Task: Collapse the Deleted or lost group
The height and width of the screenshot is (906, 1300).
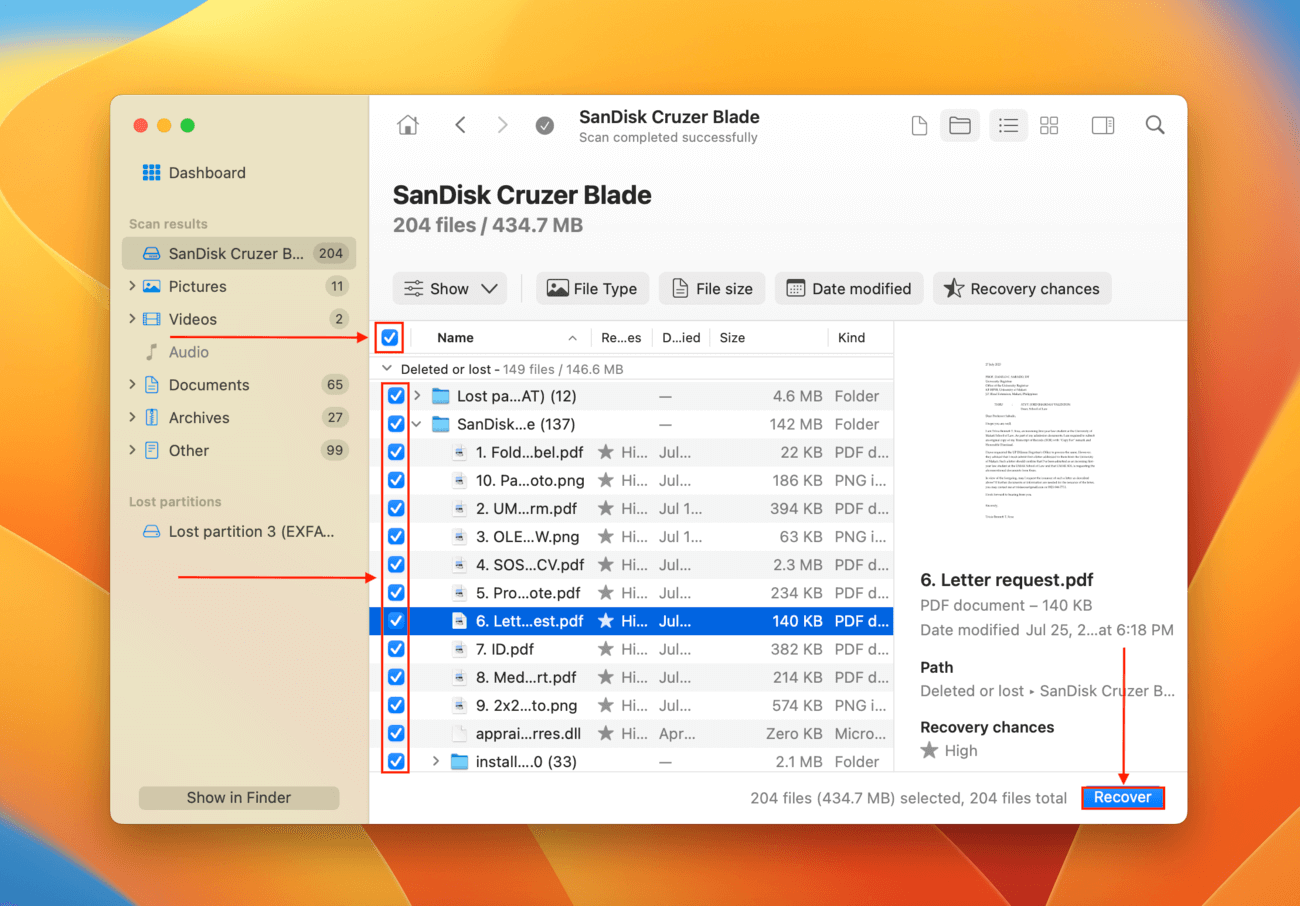Action: [388, 369]
